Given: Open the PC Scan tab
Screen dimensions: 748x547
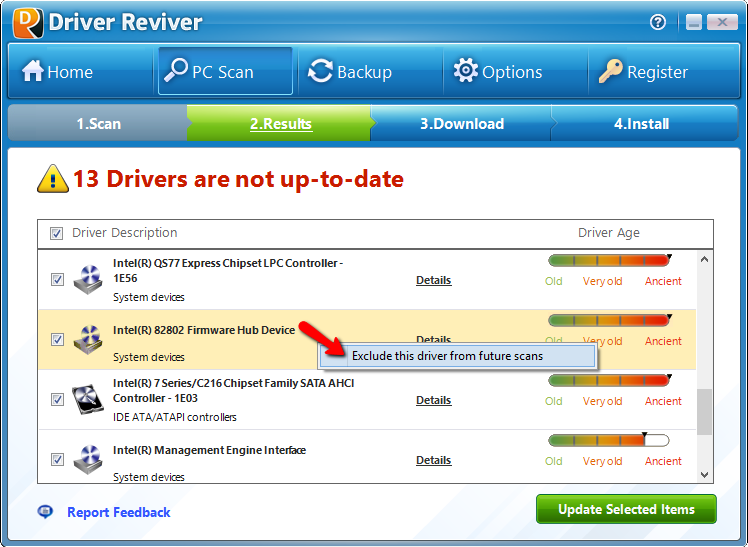Looking at the screenshot, I should pos(225,72).
